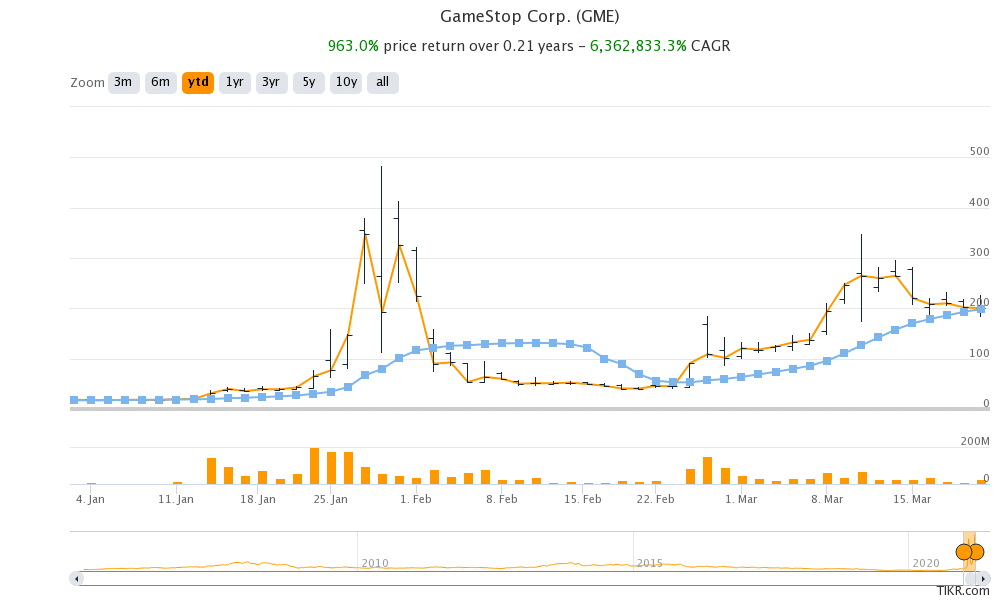Switch chart zoom to 3yr

[272, 82]
